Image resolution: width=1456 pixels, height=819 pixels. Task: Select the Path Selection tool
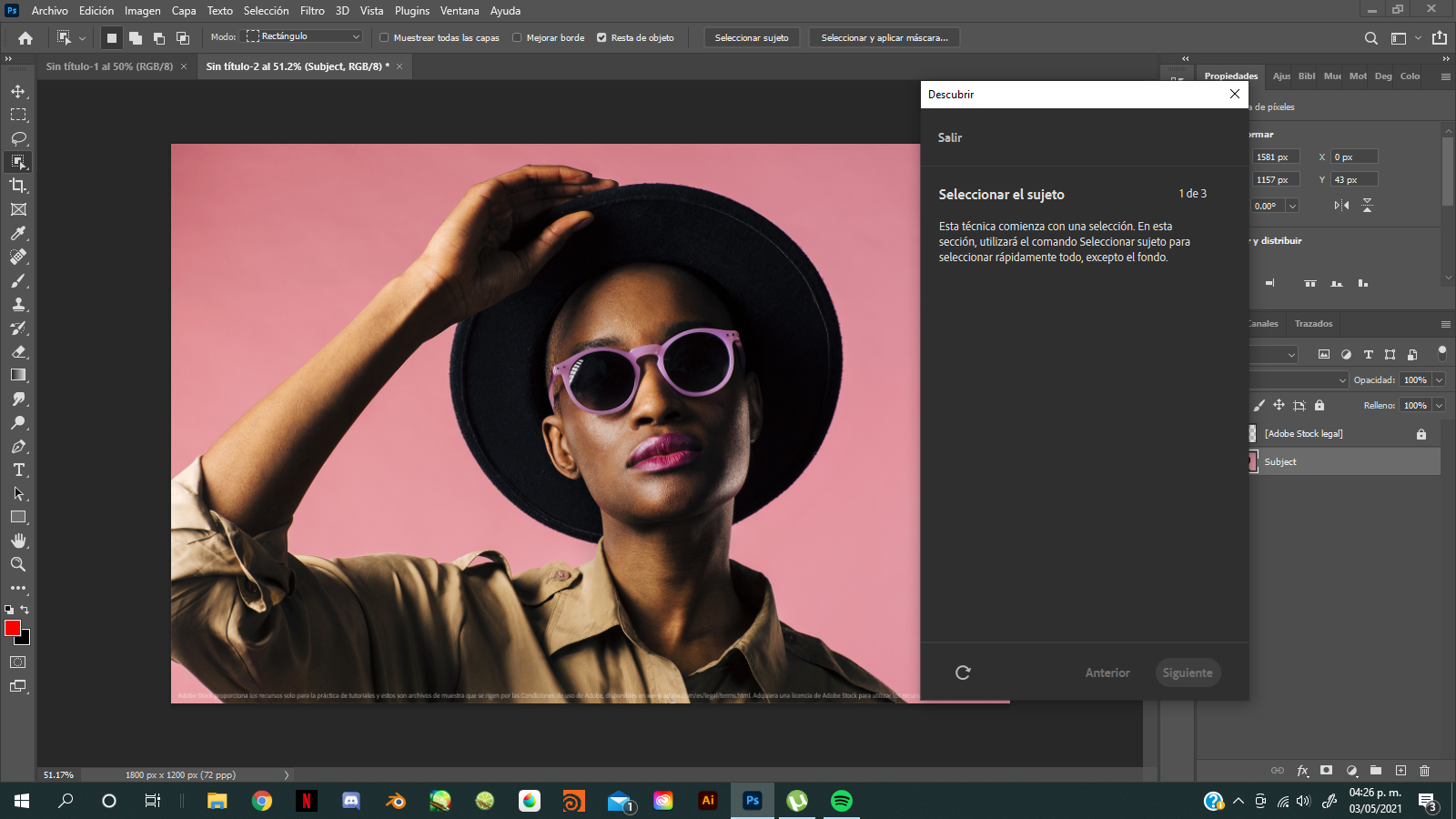click(18, 493)
